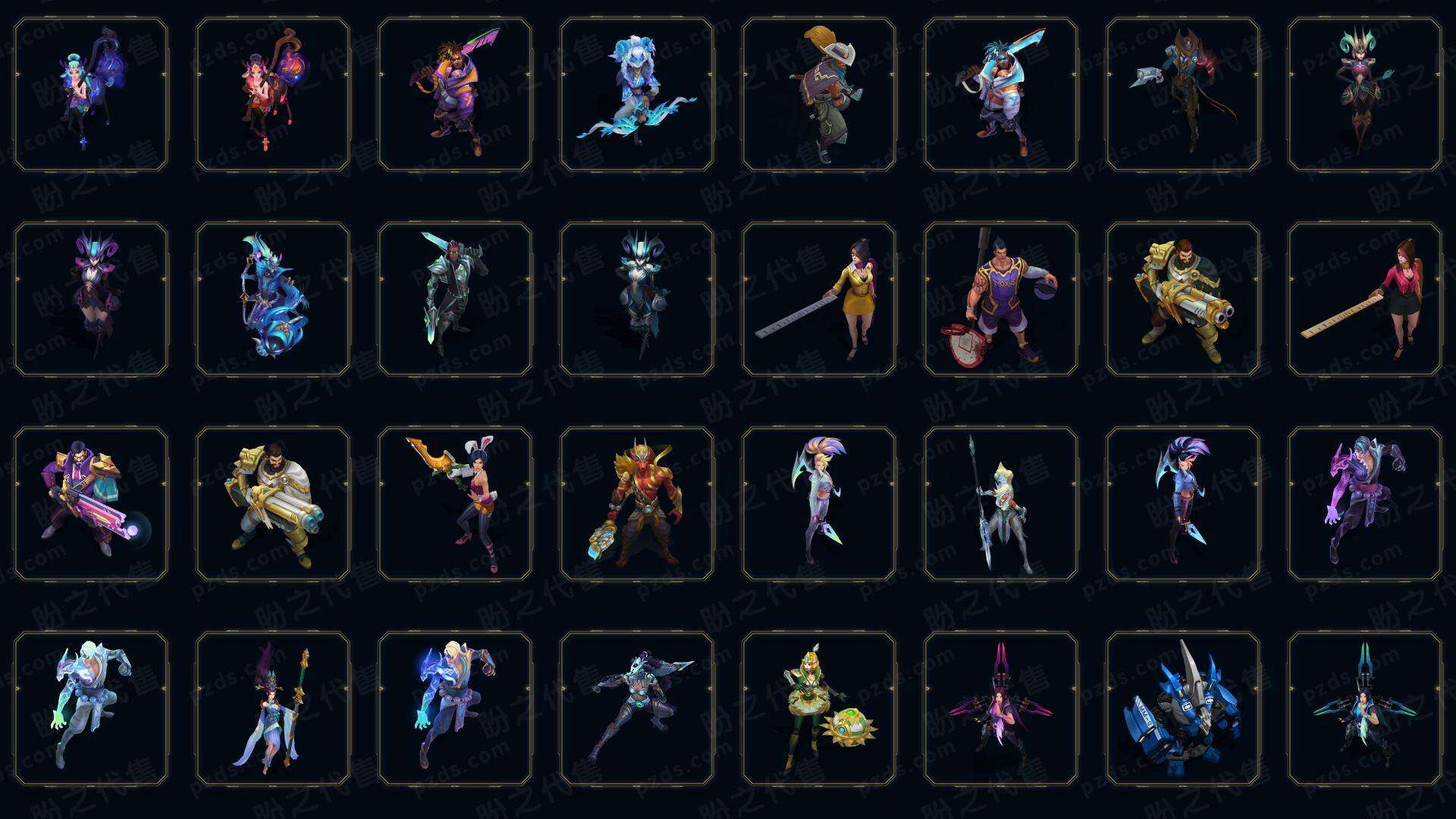This screenshot has width=1456, height=819.
Task: Select the purple basketball player skin
Action: [1001, 299]
